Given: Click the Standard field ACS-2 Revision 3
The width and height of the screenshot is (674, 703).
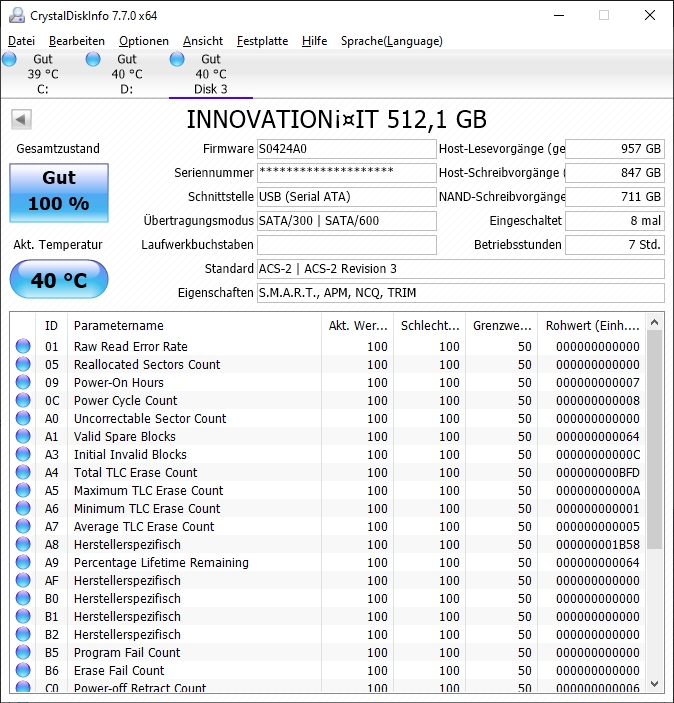Looking at the screenshot, I should tap(461, 269).
